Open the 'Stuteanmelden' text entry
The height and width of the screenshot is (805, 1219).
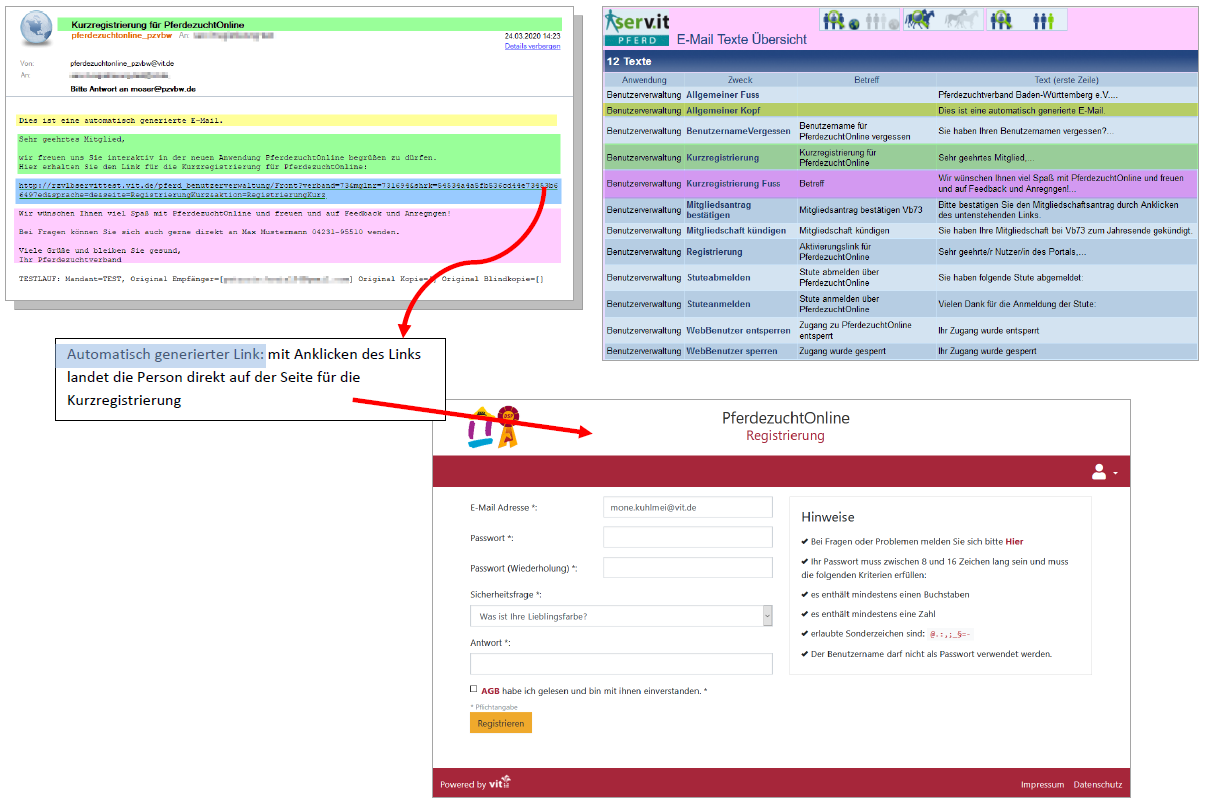coord(718,304)
